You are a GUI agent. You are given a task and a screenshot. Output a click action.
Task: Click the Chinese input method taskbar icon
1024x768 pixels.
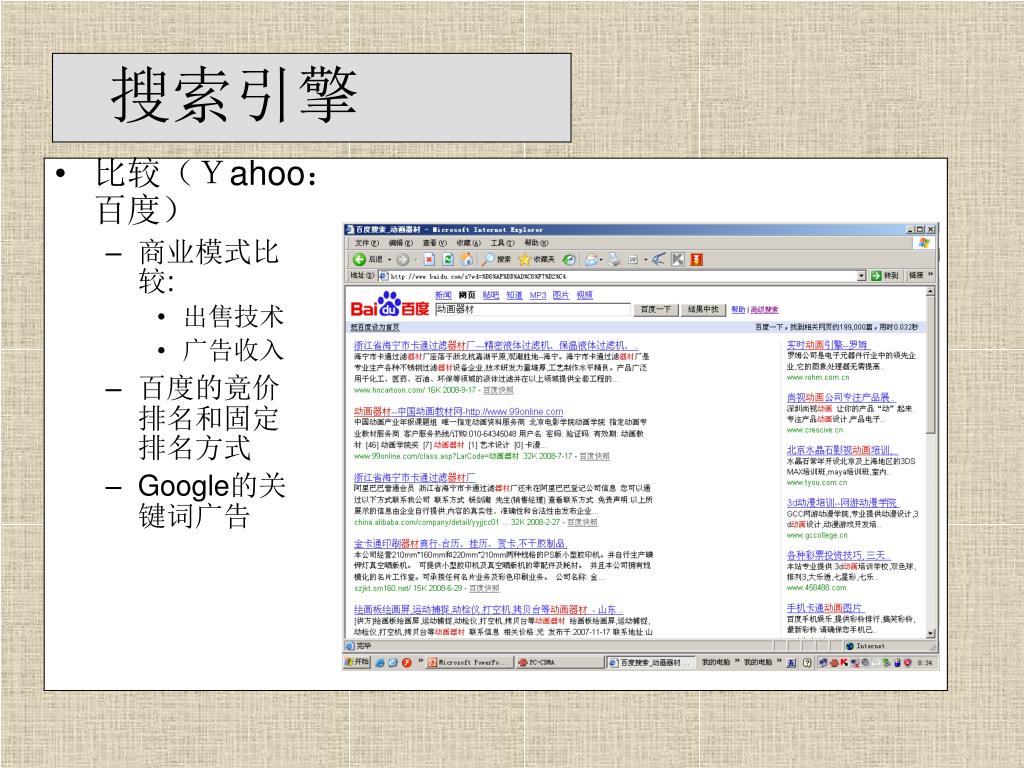point(791,662)
